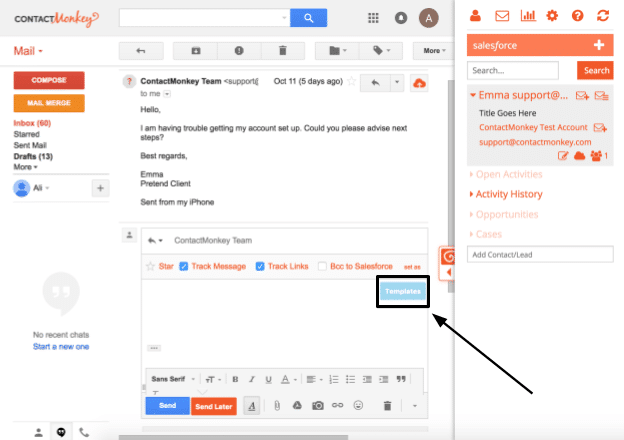Open the Starred folder
Viewport: 624px width, 440px height.
(27, 134)
